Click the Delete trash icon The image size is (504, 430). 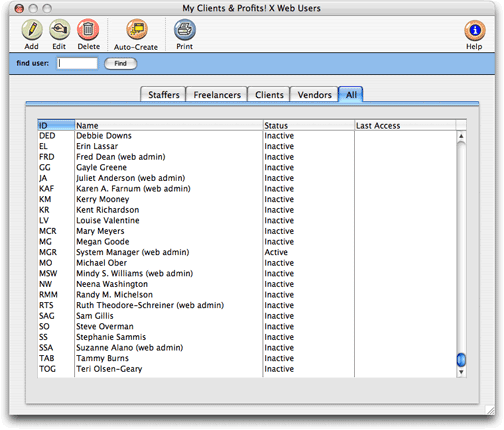tap(88, 30)
